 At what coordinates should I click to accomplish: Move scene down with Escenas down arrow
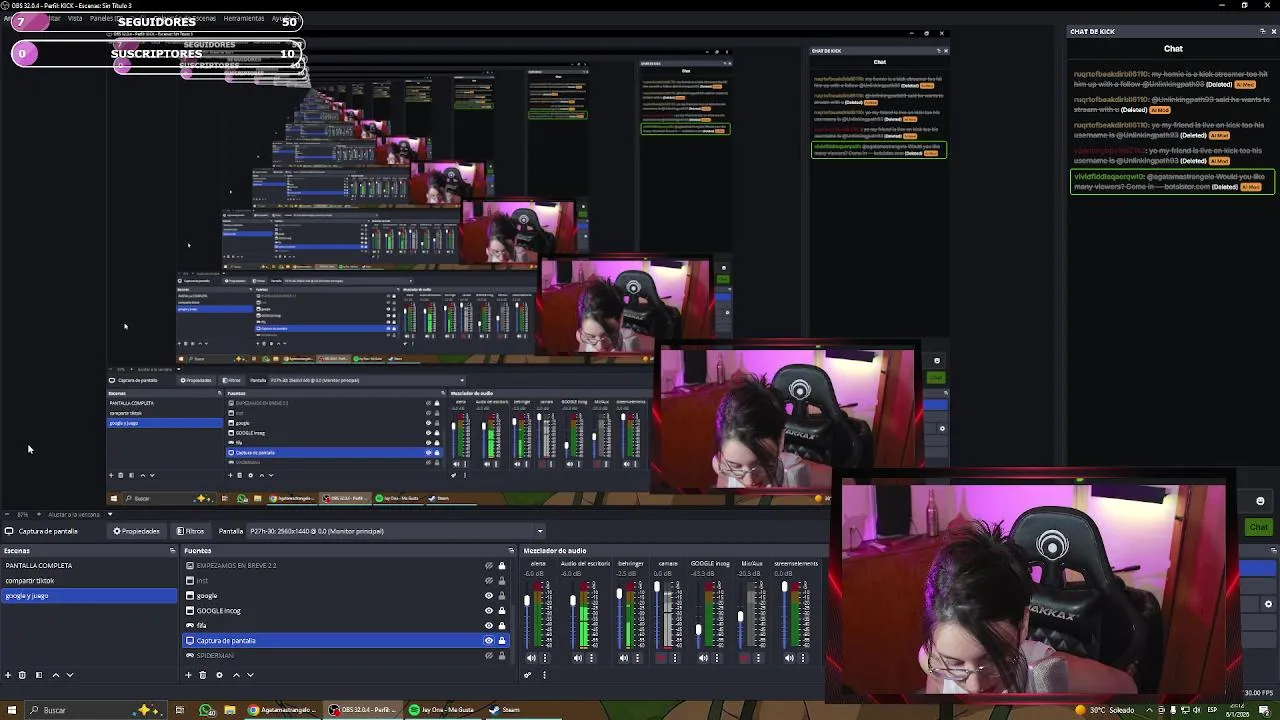(70, 675)
